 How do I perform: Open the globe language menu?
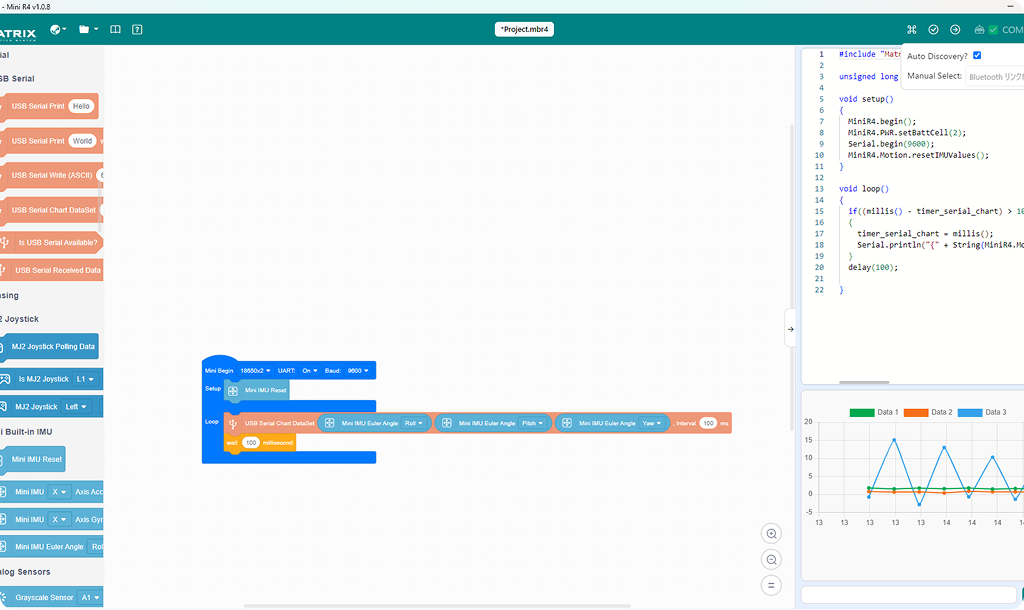point(58,29)
